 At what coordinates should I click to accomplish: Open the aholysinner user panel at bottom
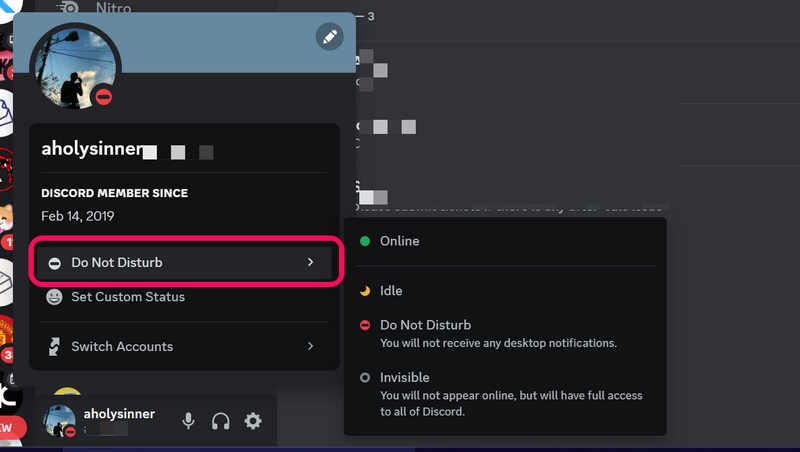coord(116,421)
